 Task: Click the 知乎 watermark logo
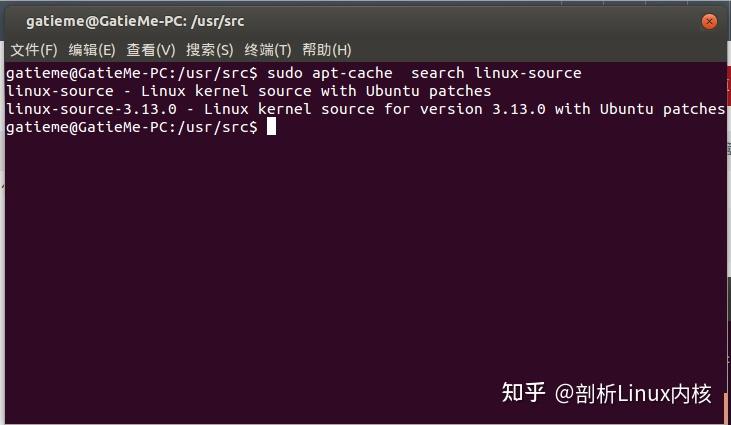[523, 392]
